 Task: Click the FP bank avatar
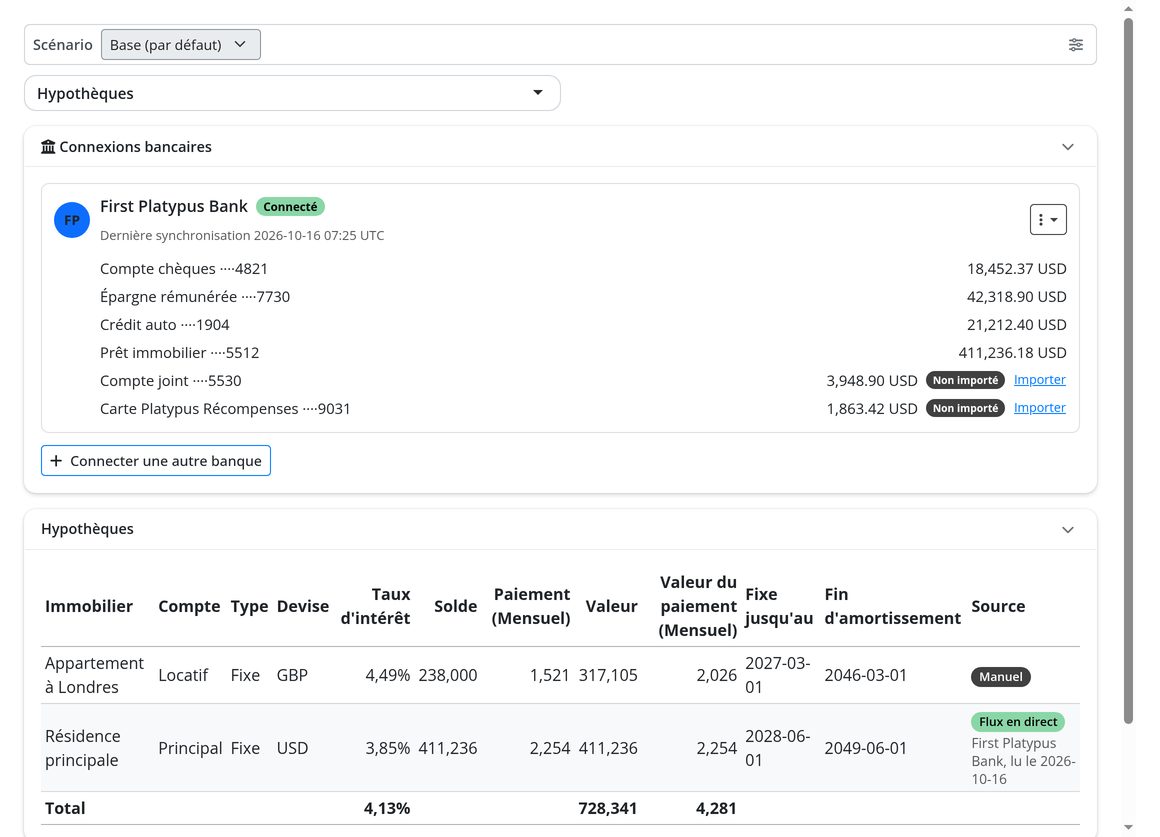click(72, 220)
